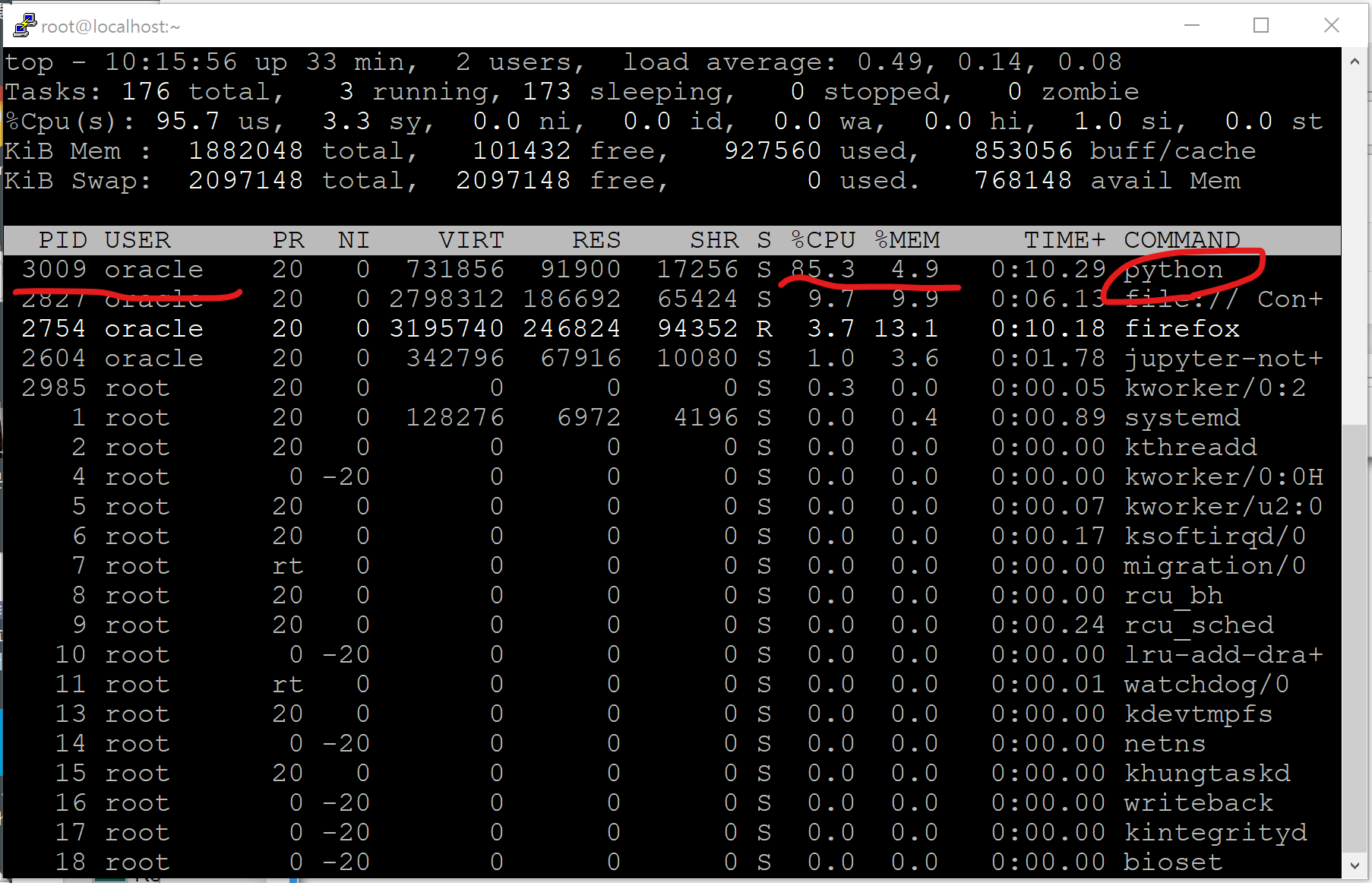Screen dimensions: 1372x883
Task: Click the migration/0 command entry
Action: [1216, 565]
